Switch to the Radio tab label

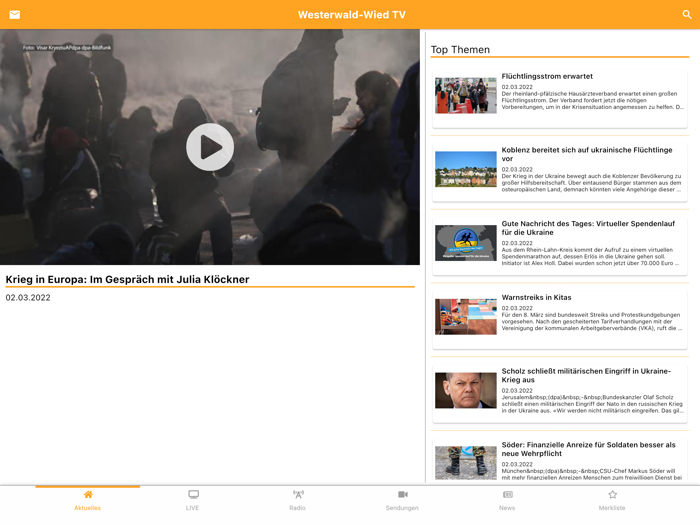[297, 508]
